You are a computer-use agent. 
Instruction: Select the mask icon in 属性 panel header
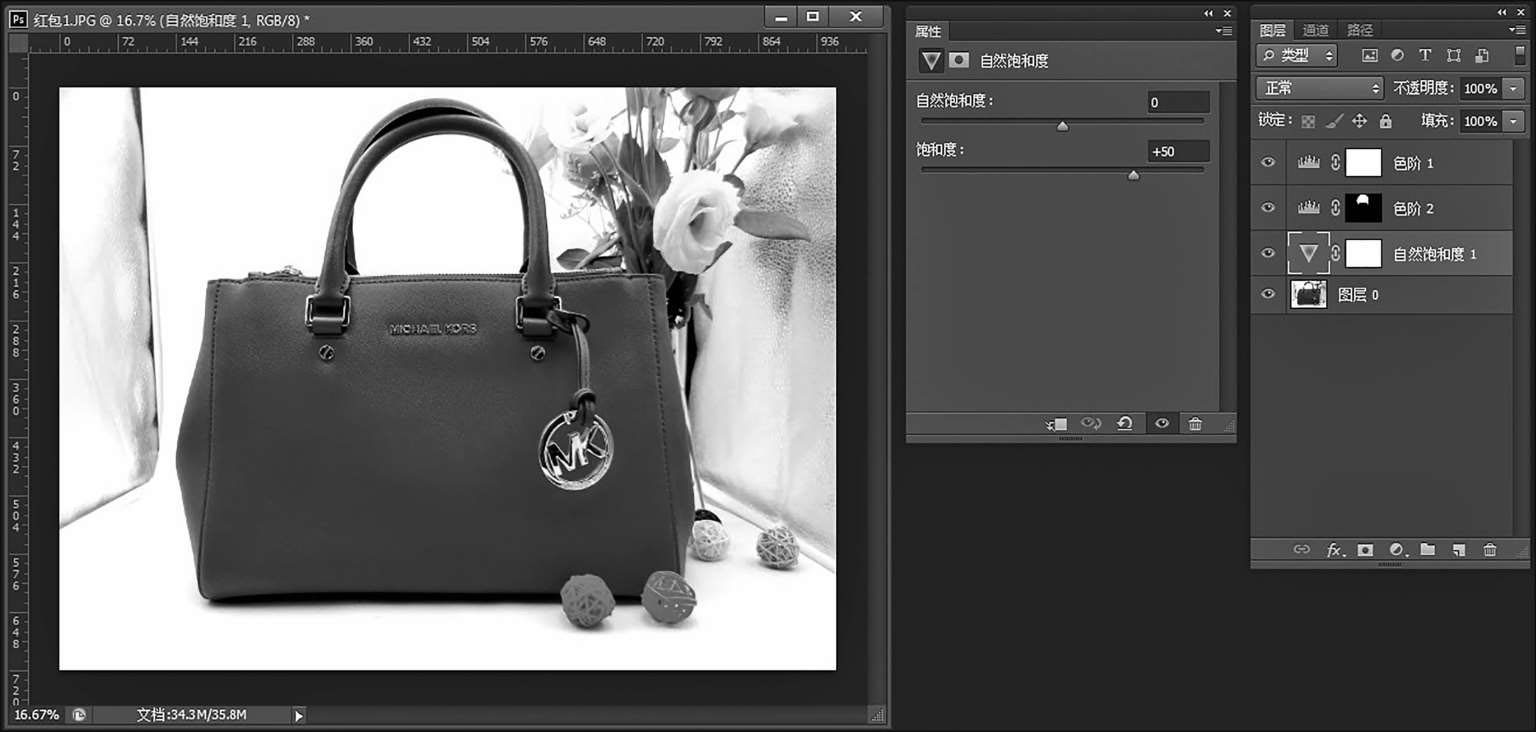(x=959, y=60)
